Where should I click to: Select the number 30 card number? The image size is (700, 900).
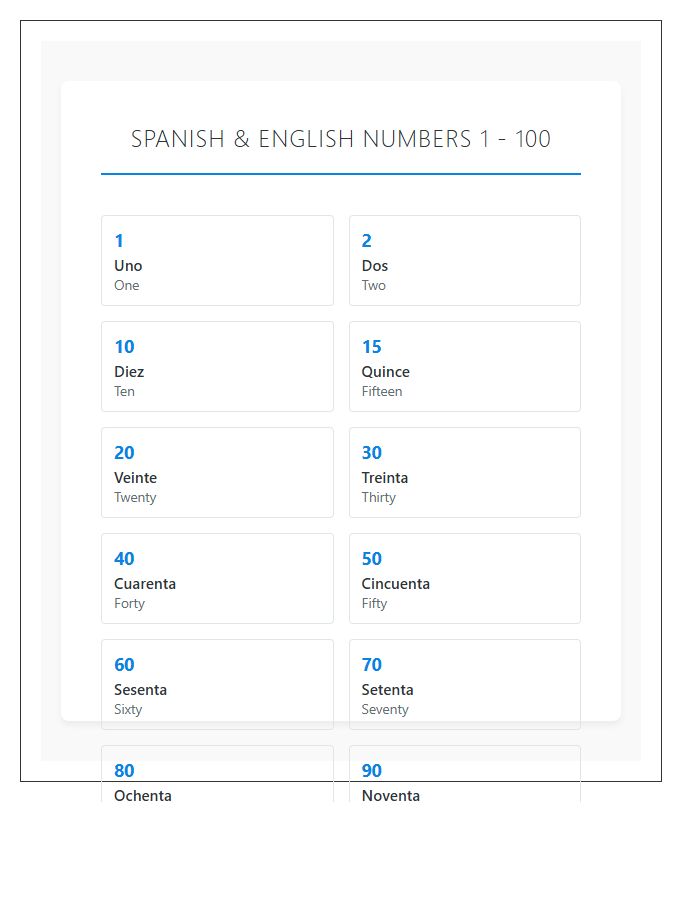(372, 453)
